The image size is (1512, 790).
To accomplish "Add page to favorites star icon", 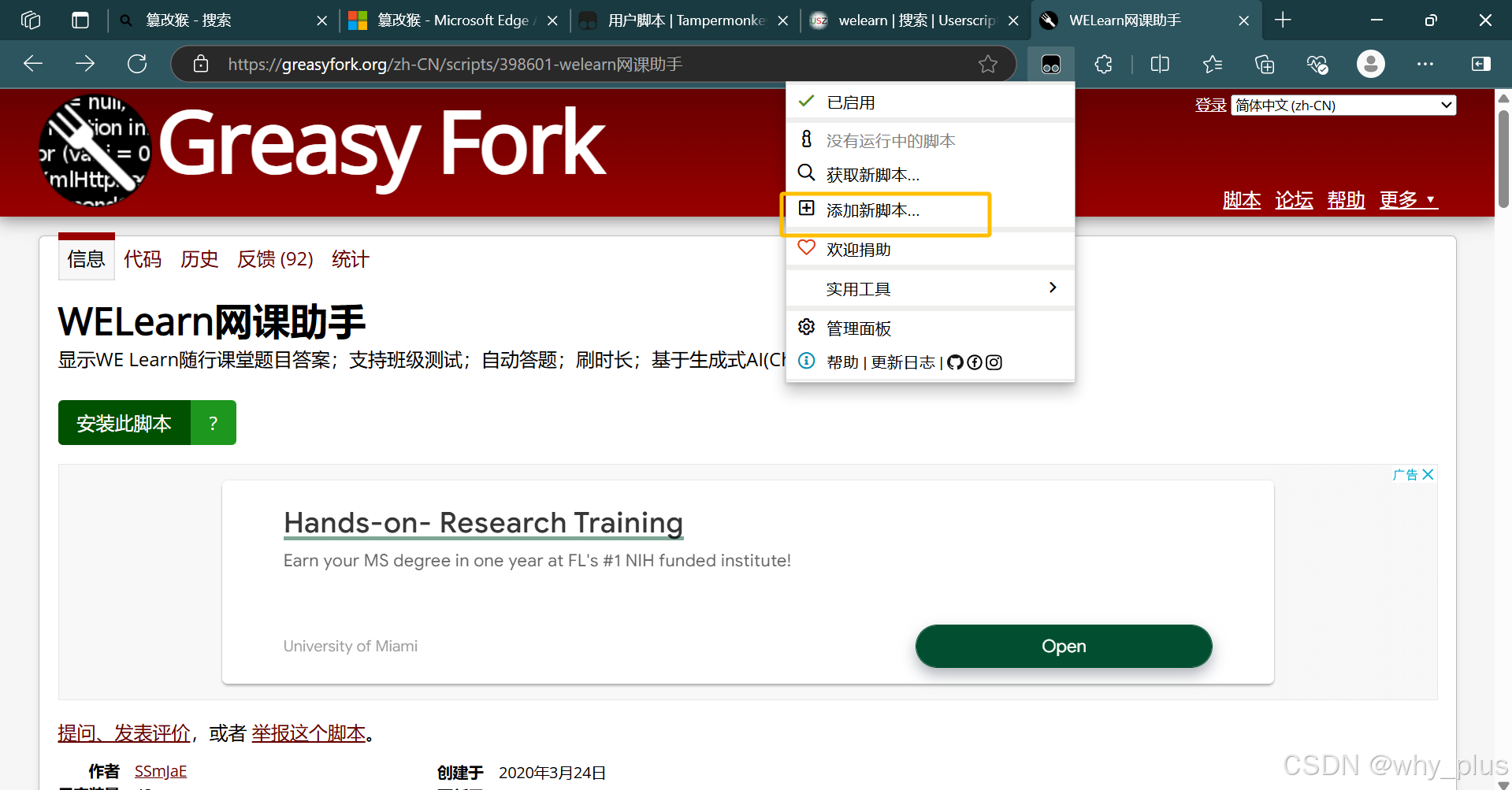I will tap(988, 64).
